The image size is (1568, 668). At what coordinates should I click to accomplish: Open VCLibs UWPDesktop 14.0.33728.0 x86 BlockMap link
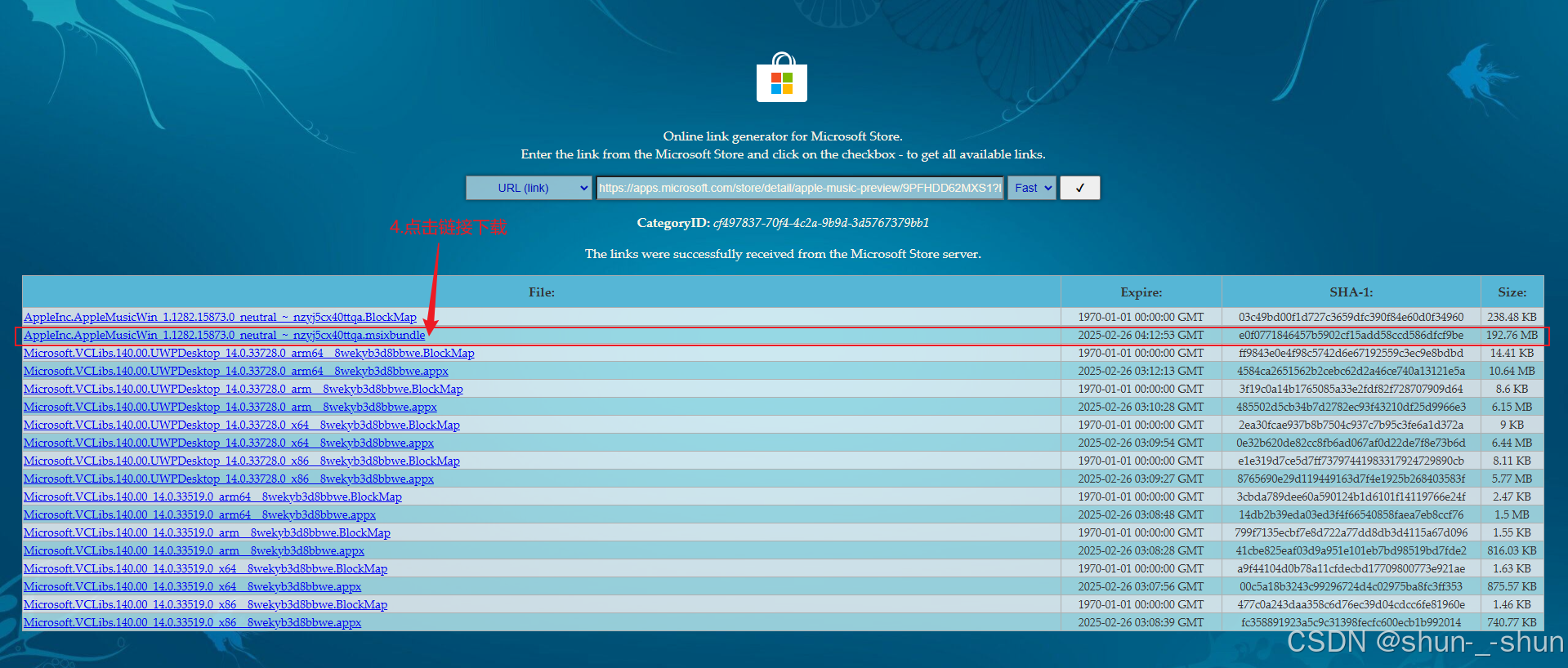coord(242,461)
